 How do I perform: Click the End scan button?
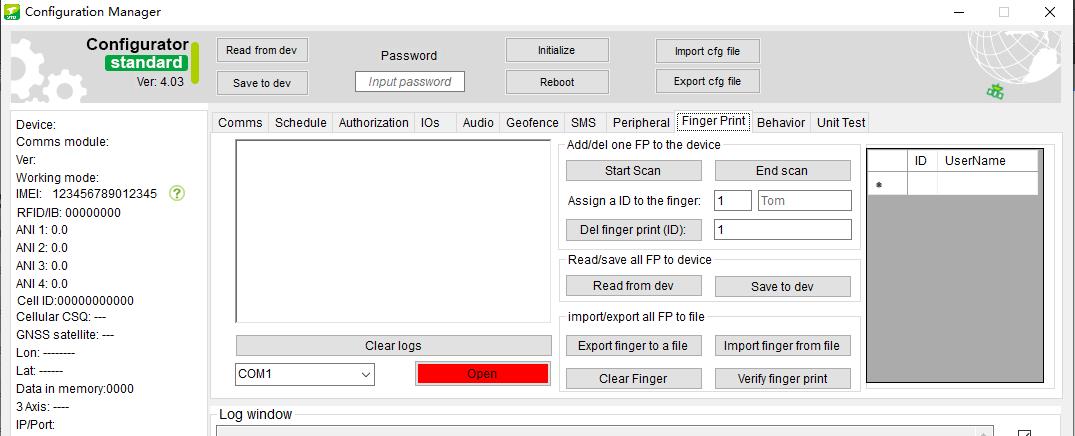(782, 171)
